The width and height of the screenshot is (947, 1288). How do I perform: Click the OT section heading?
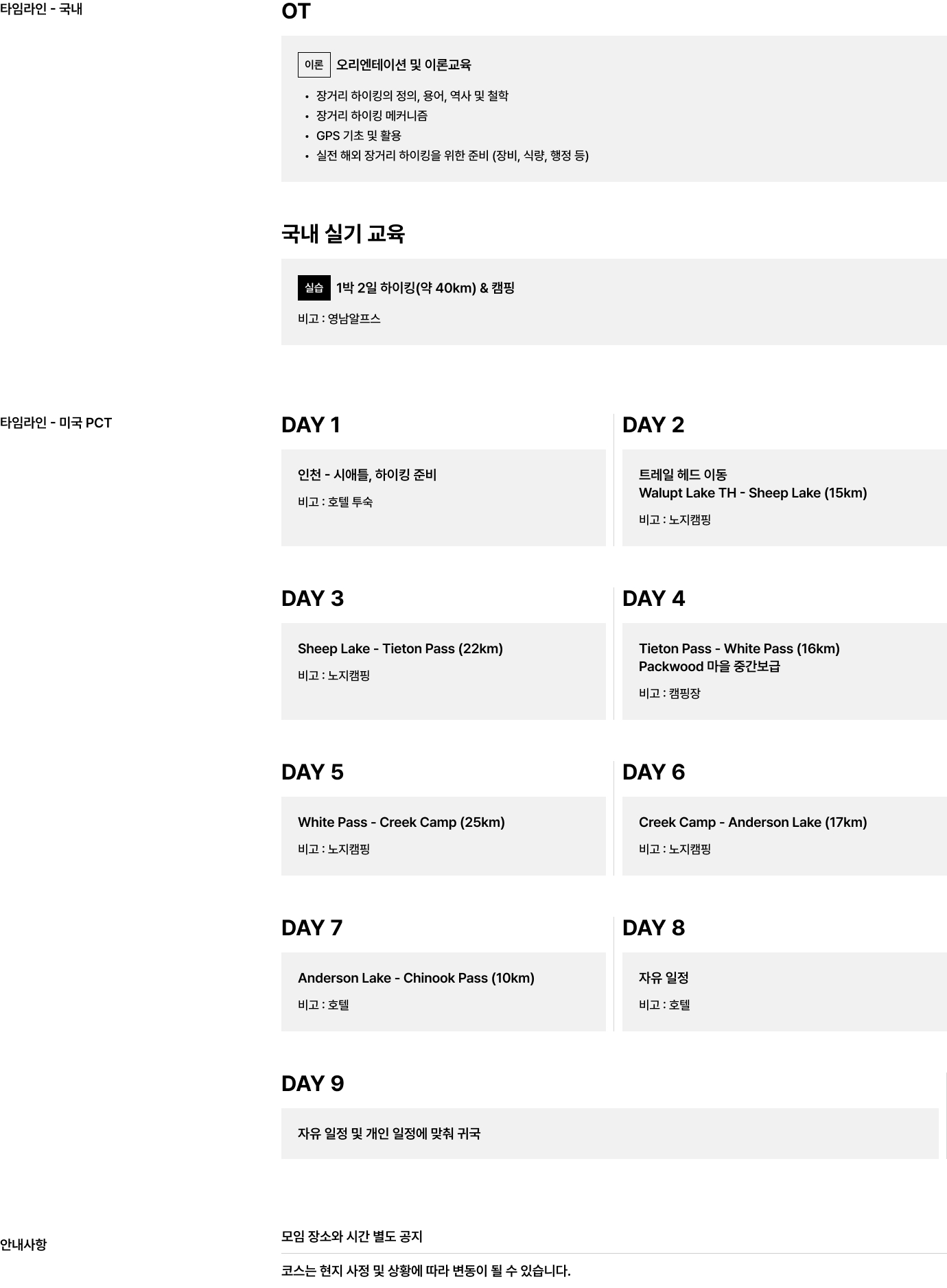296,12
